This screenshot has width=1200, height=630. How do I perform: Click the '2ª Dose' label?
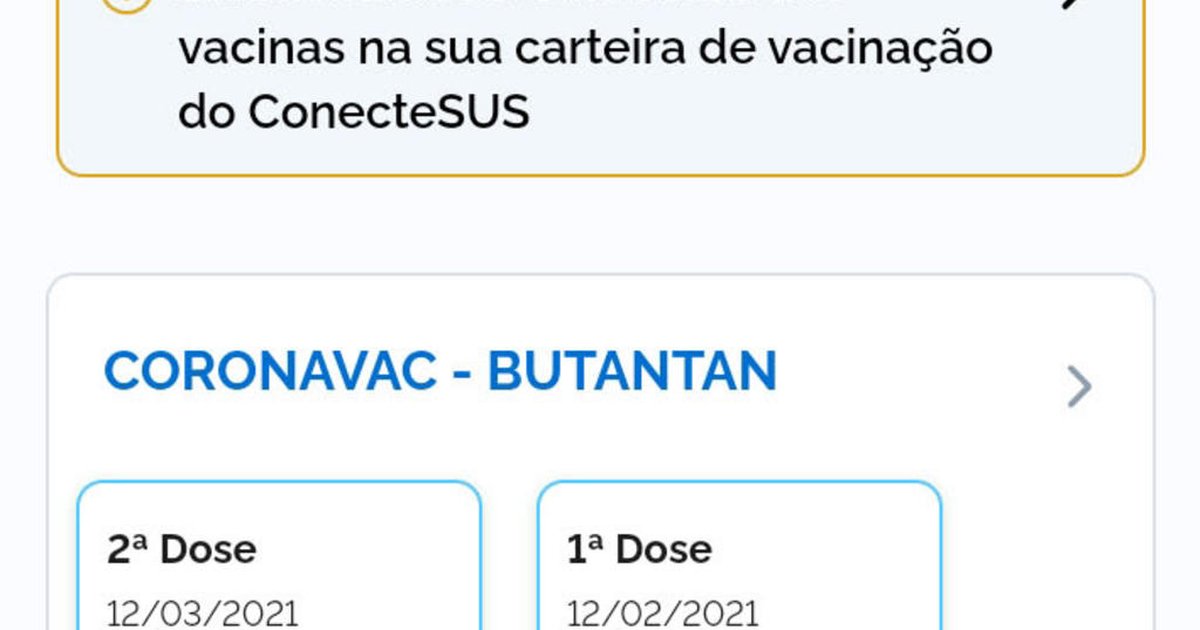[181, 549]
